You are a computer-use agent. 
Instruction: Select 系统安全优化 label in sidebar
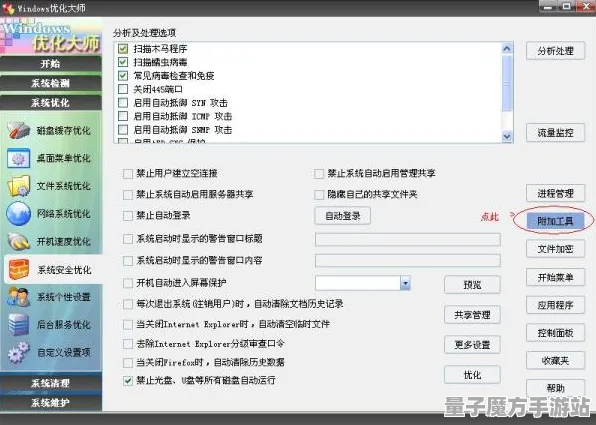click(x=64, y=270)
